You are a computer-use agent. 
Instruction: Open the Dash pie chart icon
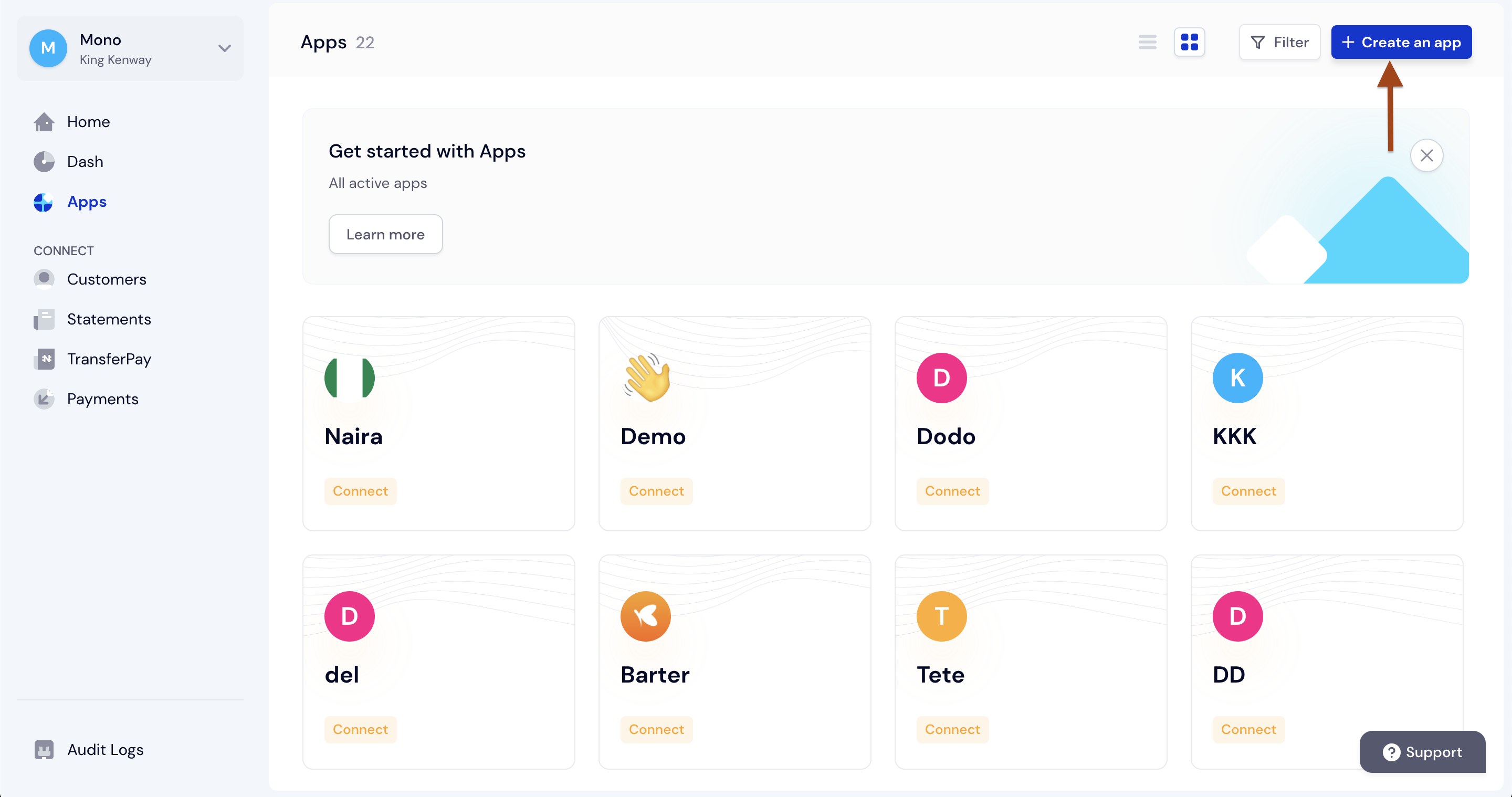tap(44, 161)
